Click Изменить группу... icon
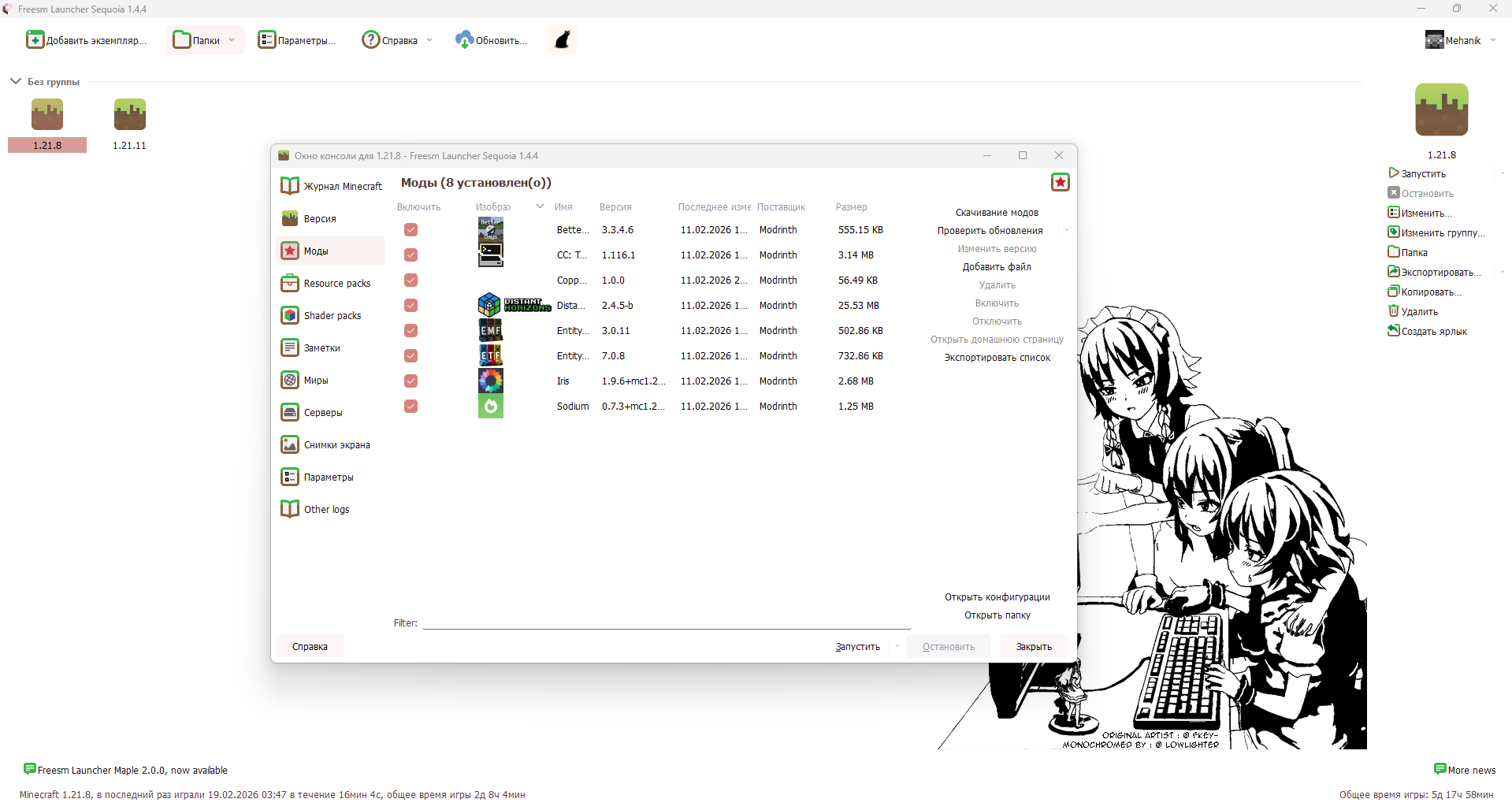This screenshot has height=810, width=1512. click(x=1394, y=232)
